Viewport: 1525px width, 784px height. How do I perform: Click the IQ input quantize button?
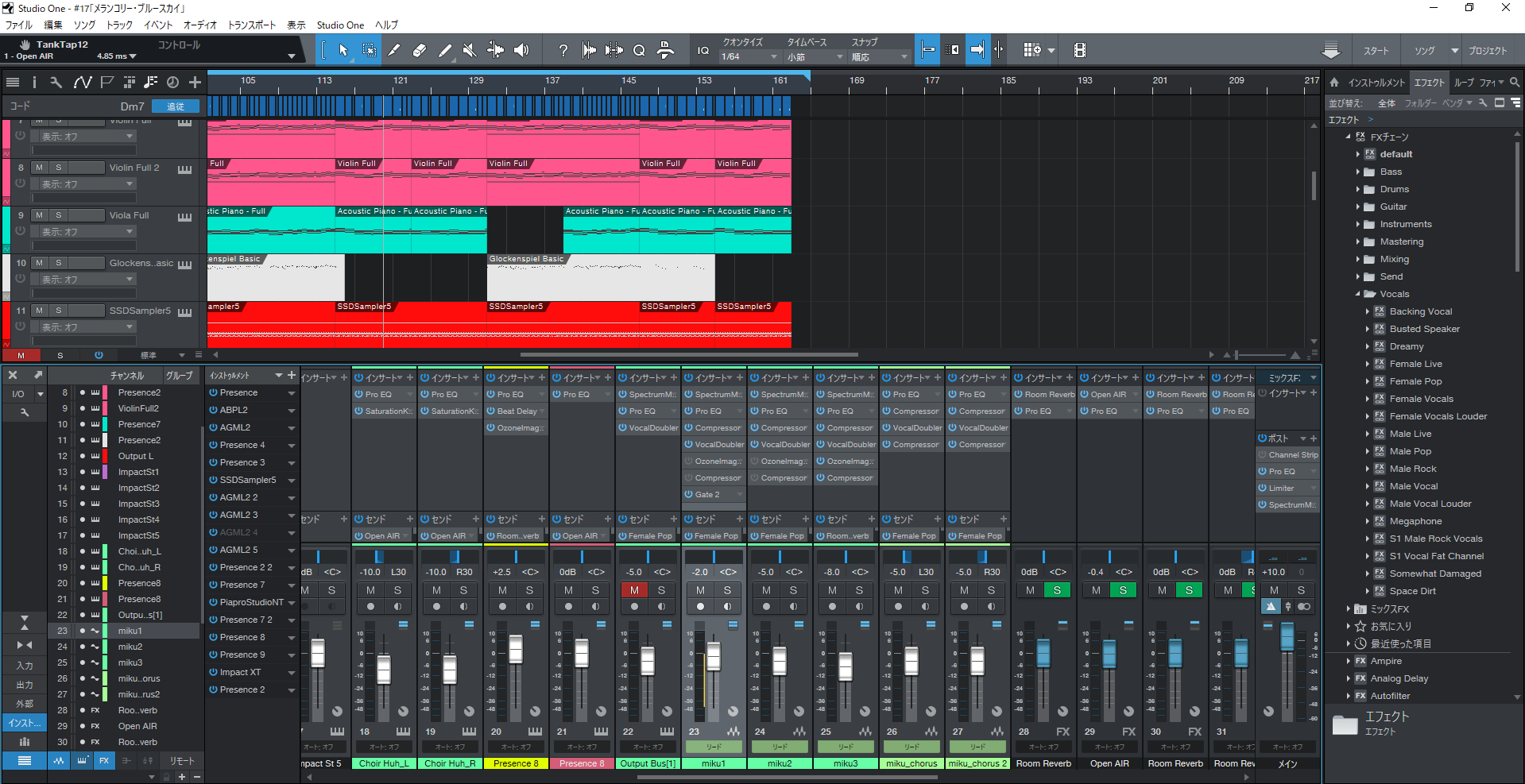point(703,50)
